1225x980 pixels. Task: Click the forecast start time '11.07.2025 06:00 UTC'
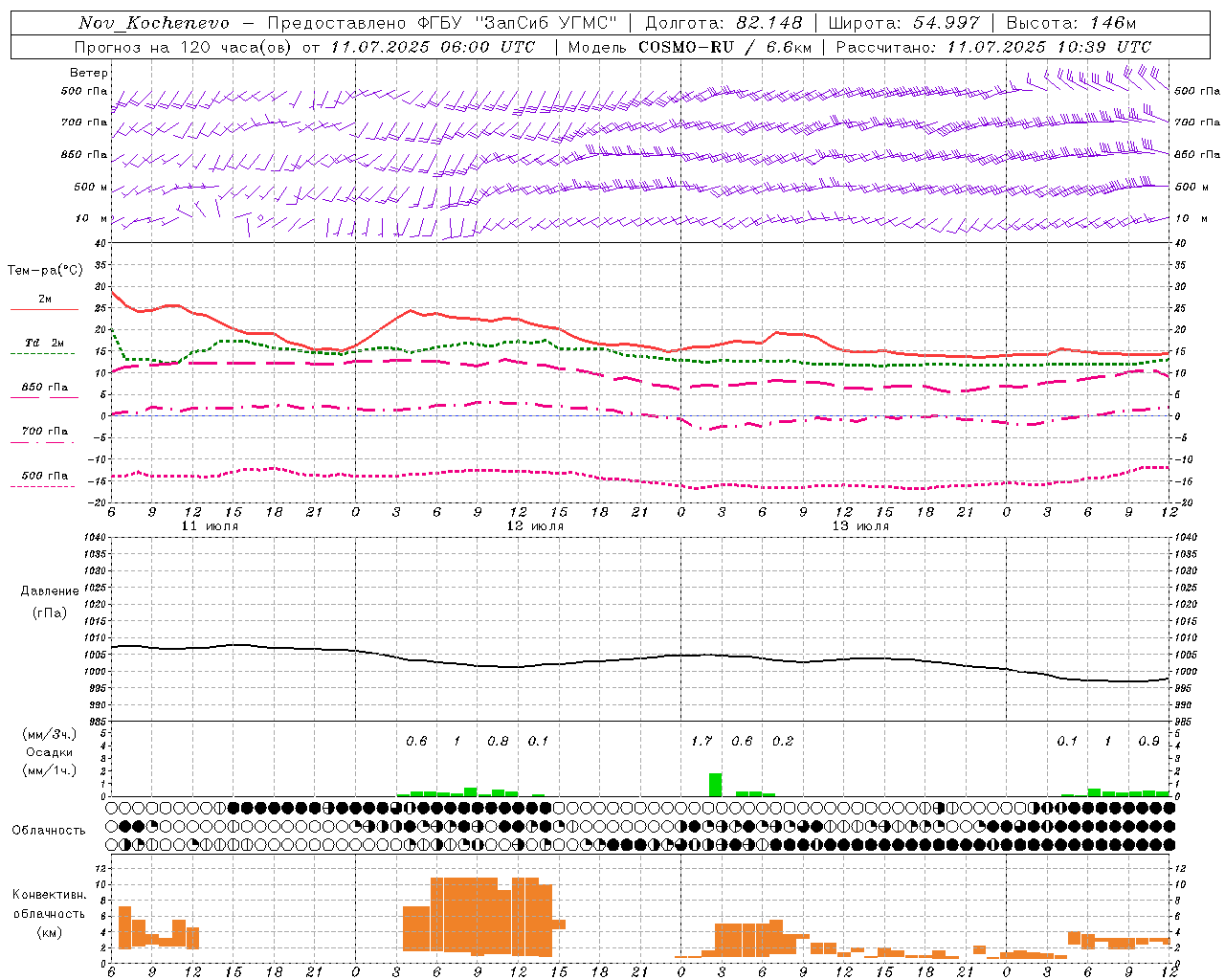pos(433,47)
